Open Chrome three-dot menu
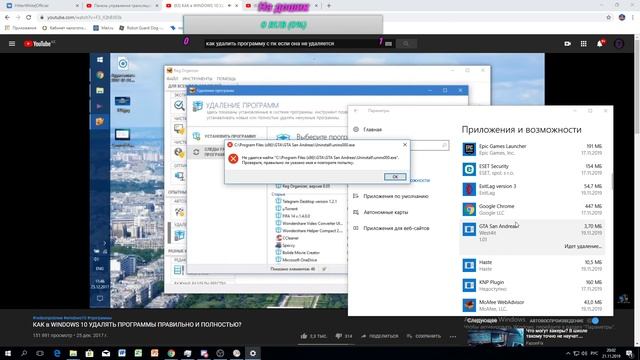The image size is (640, 360). [x=633, y=18]
